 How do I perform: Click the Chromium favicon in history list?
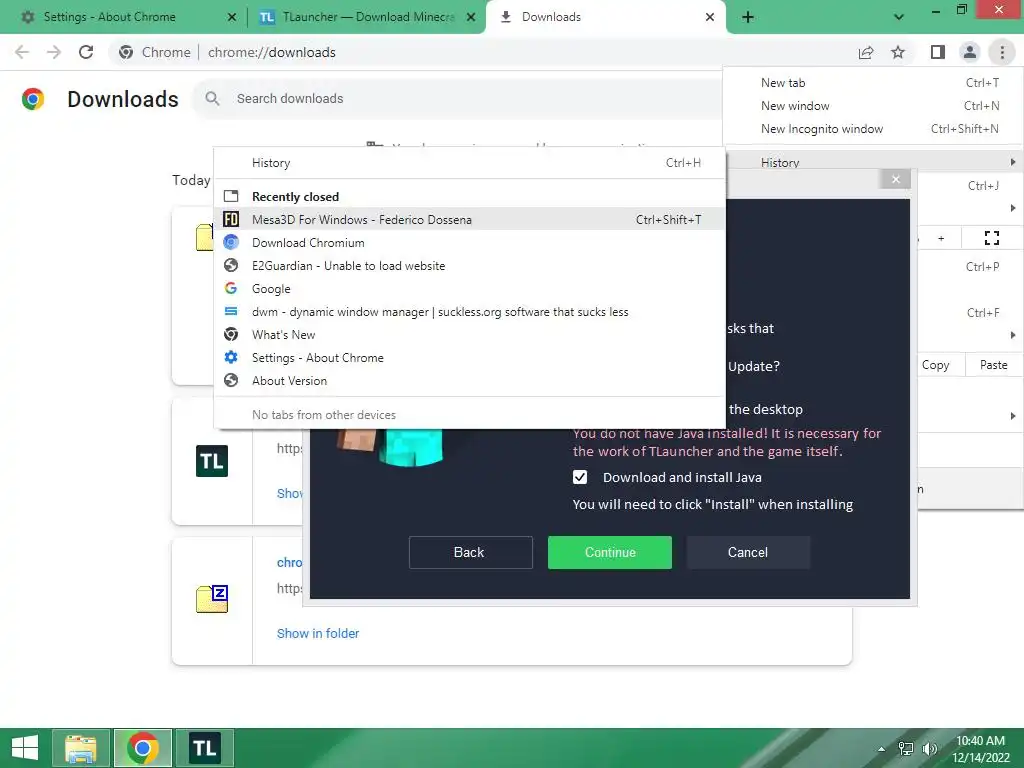(x=231, y=242)
